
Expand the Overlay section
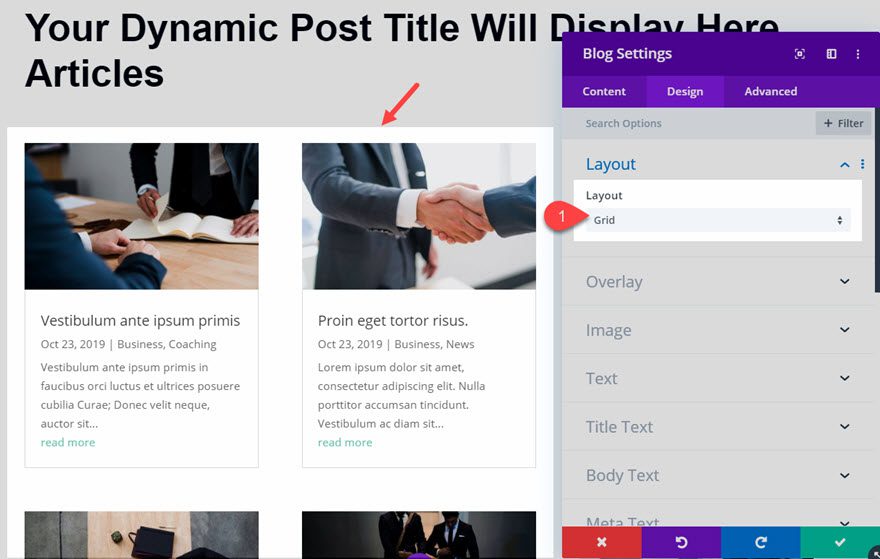(718, 282)
